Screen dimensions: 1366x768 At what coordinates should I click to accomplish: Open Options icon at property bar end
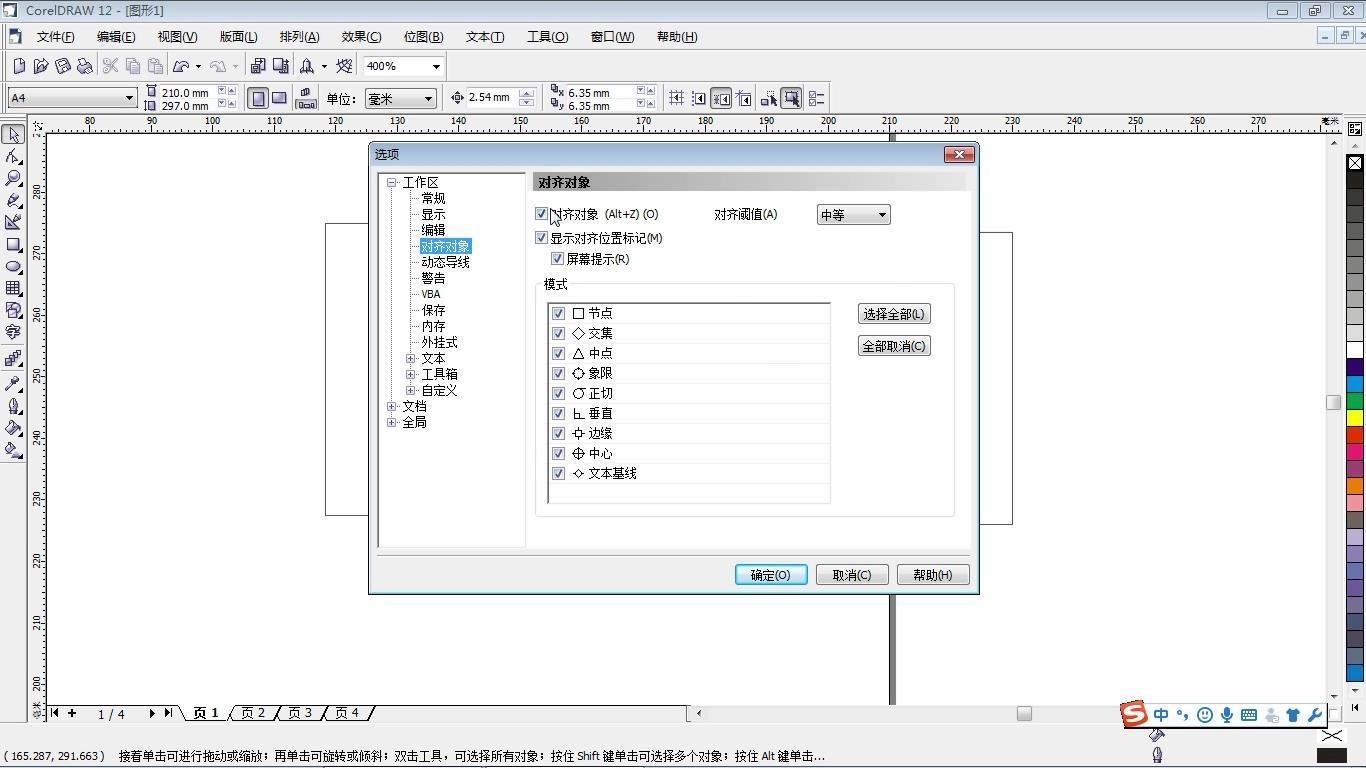click(x=816, y=98)
